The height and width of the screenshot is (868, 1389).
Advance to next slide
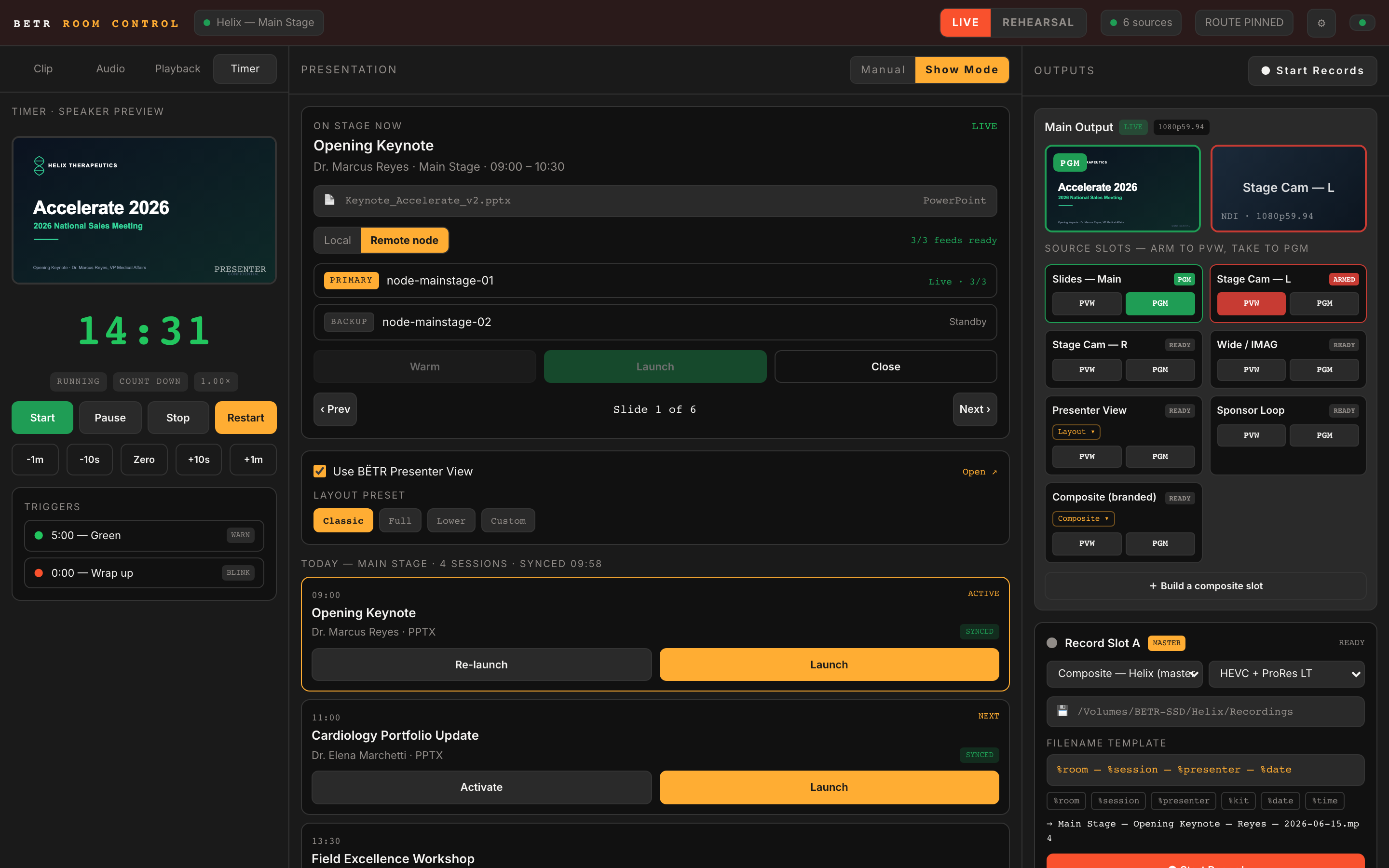975,409
